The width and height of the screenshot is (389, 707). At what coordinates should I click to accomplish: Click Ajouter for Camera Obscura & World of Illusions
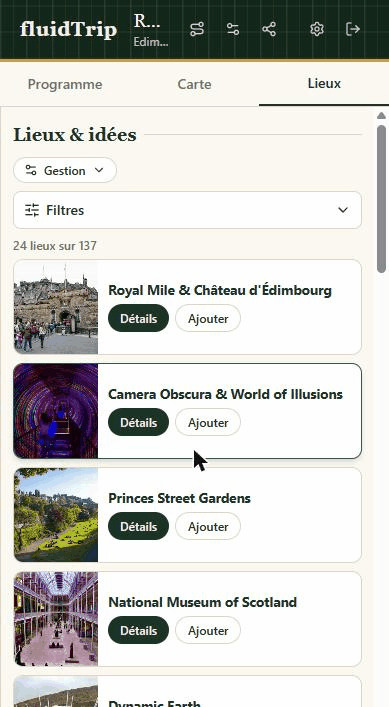[x=208, y=422]
